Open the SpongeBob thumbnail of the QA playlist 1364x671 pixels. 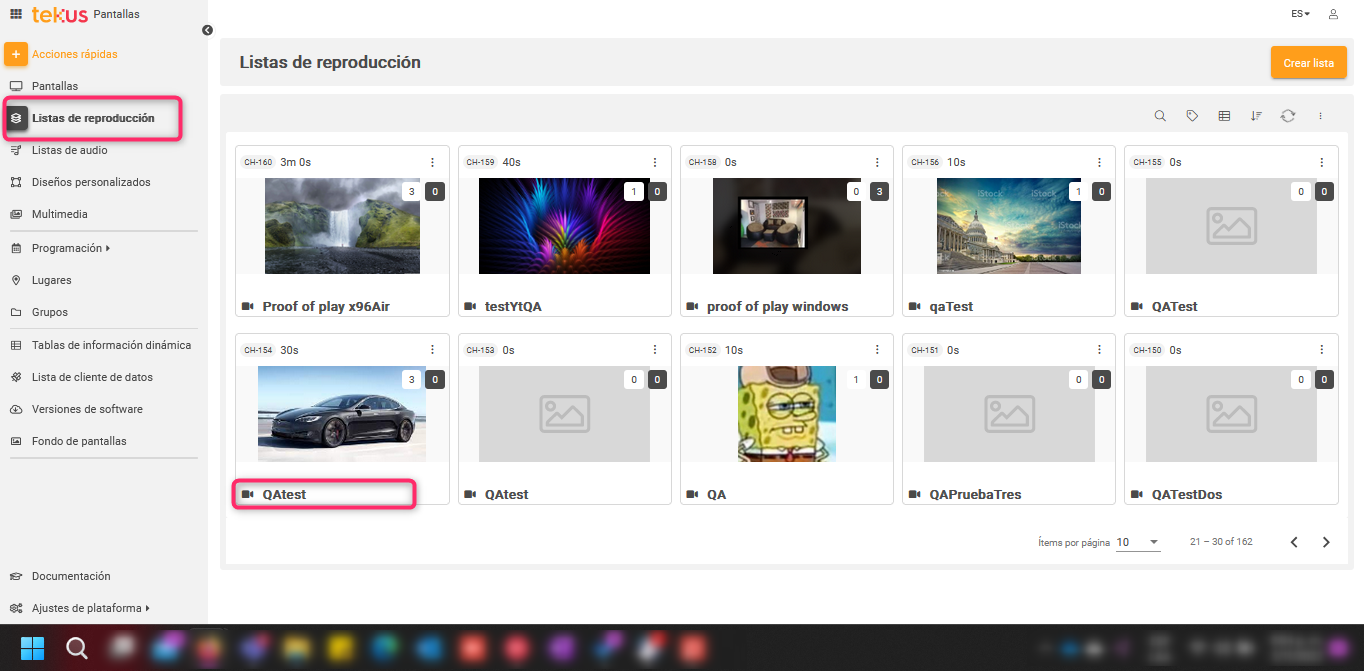[786, 413]
